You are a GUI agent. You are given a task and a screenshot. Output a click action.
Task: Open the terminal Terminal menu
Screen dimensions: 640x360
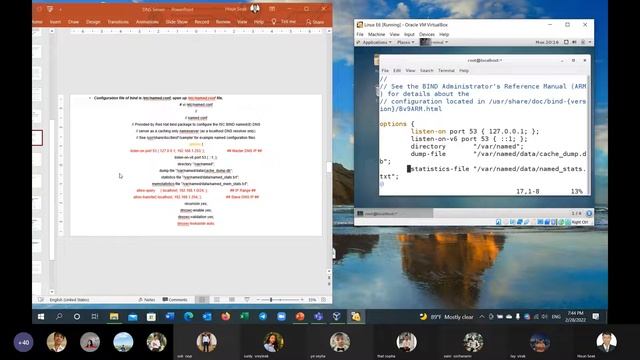[446, 71]
